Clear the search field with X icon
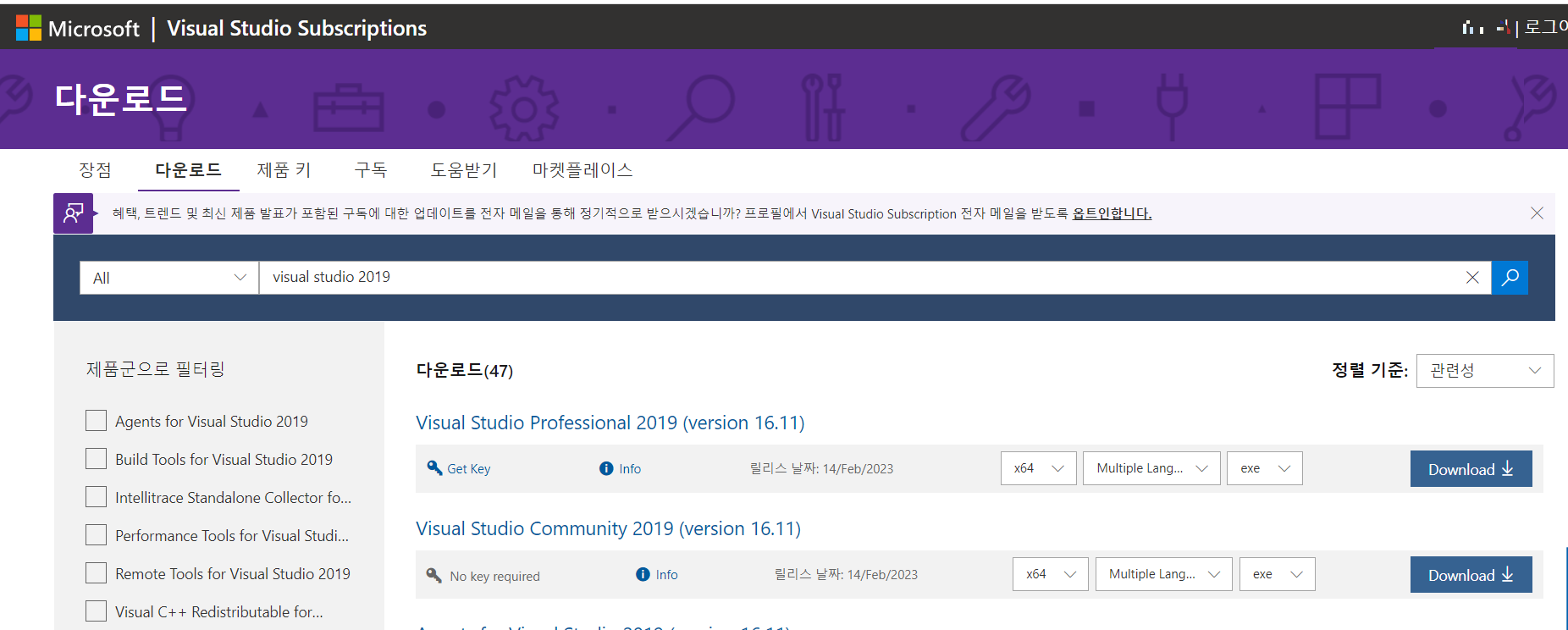 click(x=1472, y=278)
